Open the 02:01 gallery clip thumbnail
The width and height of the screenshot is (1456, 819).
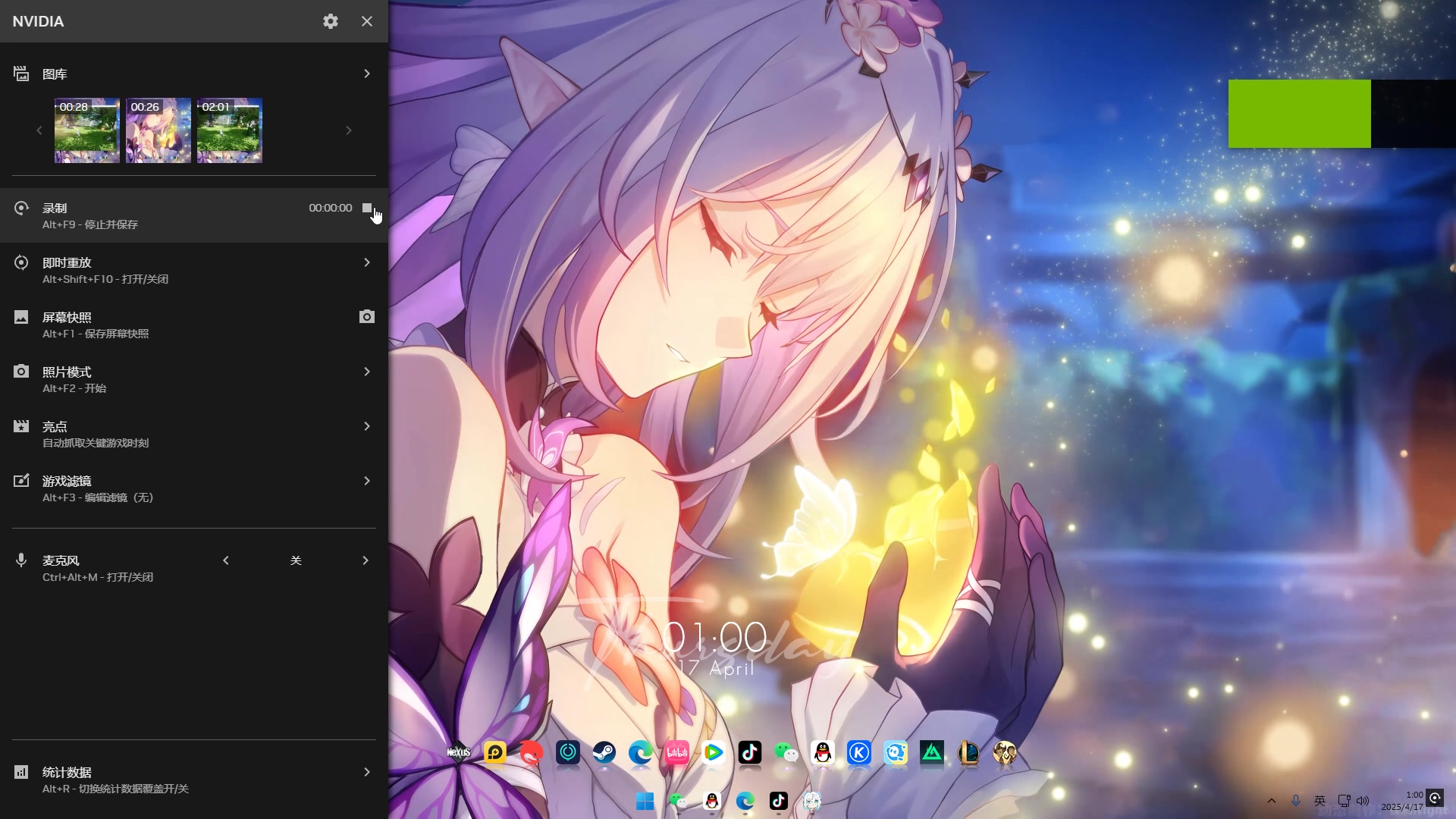[x=230, y=130]
